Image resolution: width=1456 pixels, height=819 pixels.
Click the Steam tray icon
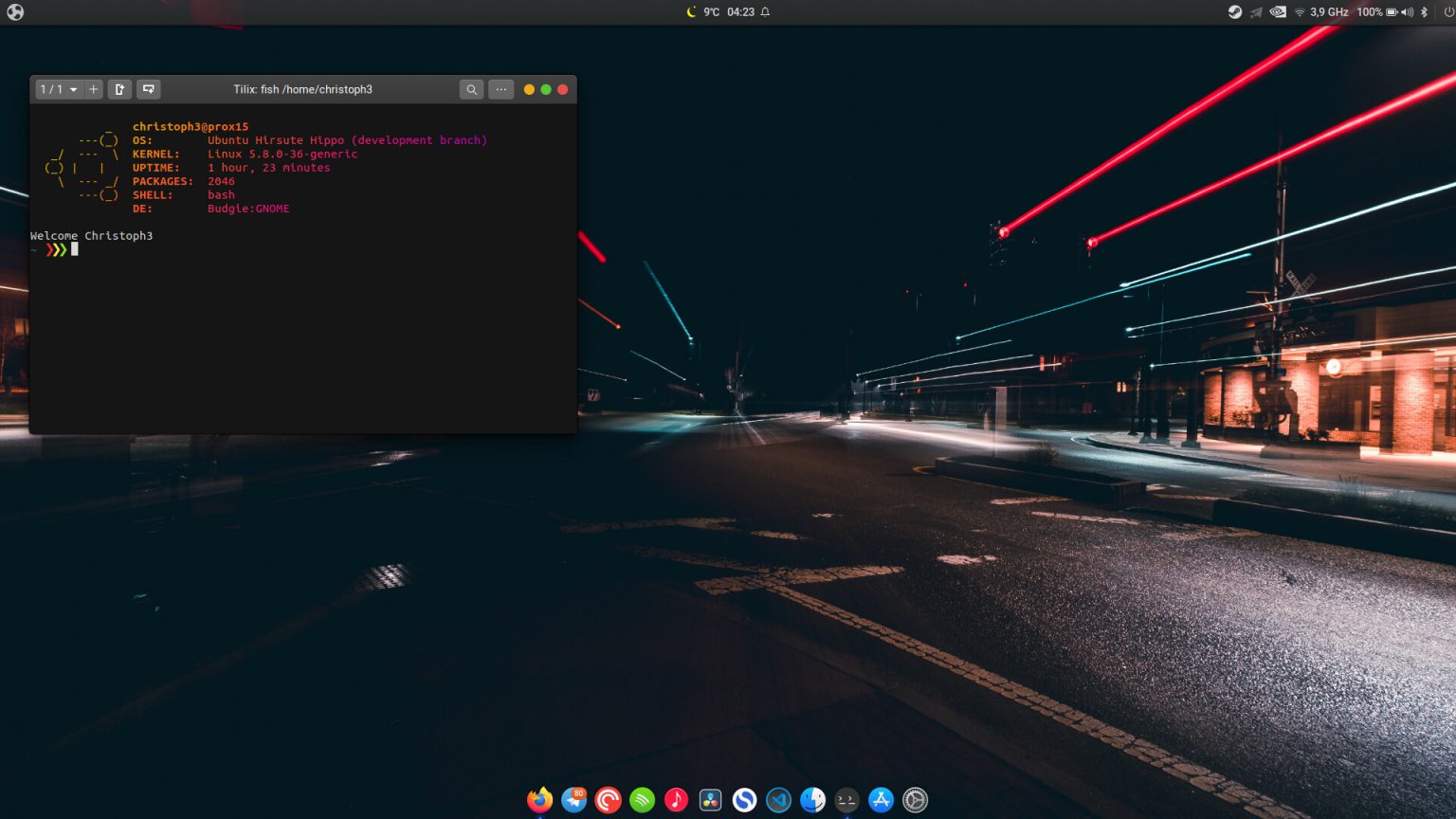point(1235,12)
